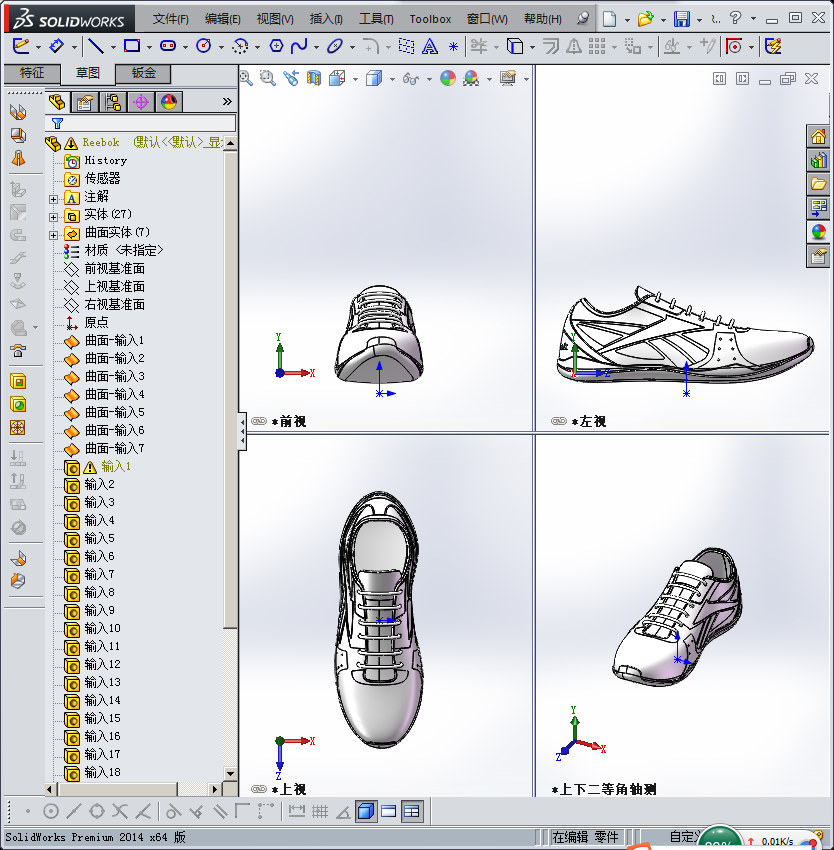The width and height of the screenshot is (834, 850).
Task: Open the File Explorer task pane icon
Action: [x=818, y=184]
